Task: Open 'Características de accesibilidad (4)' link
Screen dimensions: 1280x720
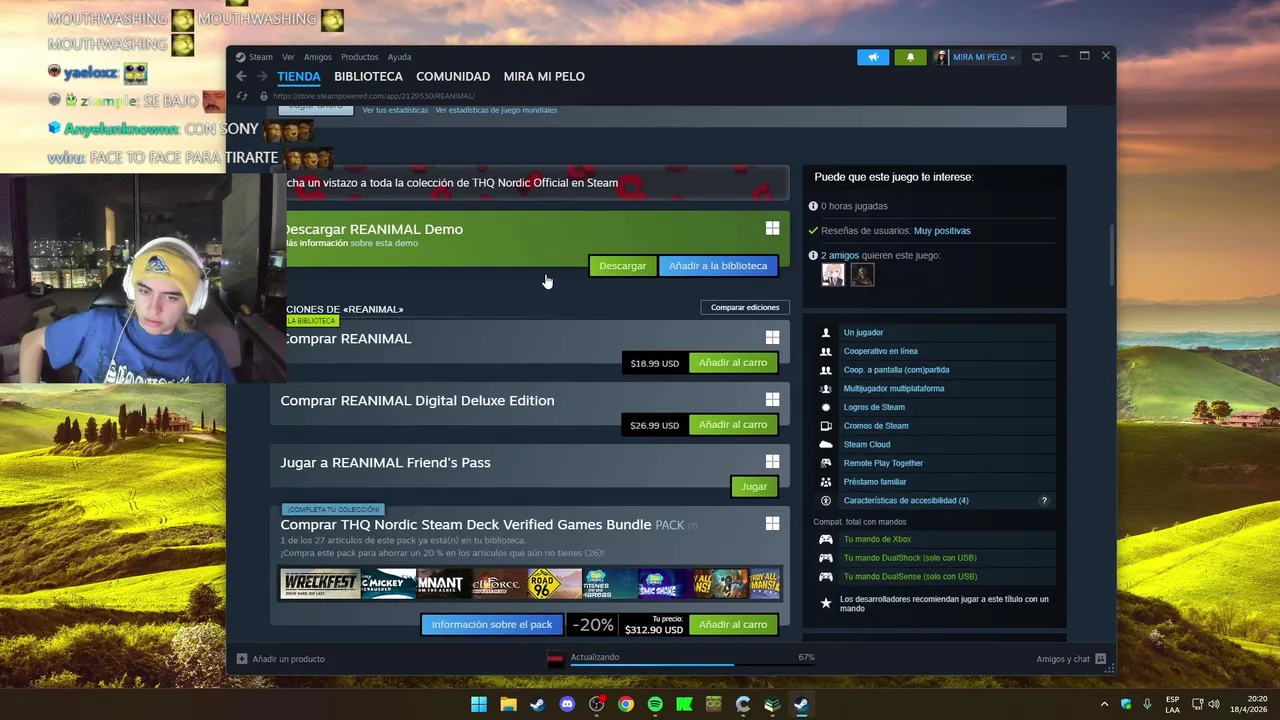Action: pyautogui.click(x=906, y=501)
